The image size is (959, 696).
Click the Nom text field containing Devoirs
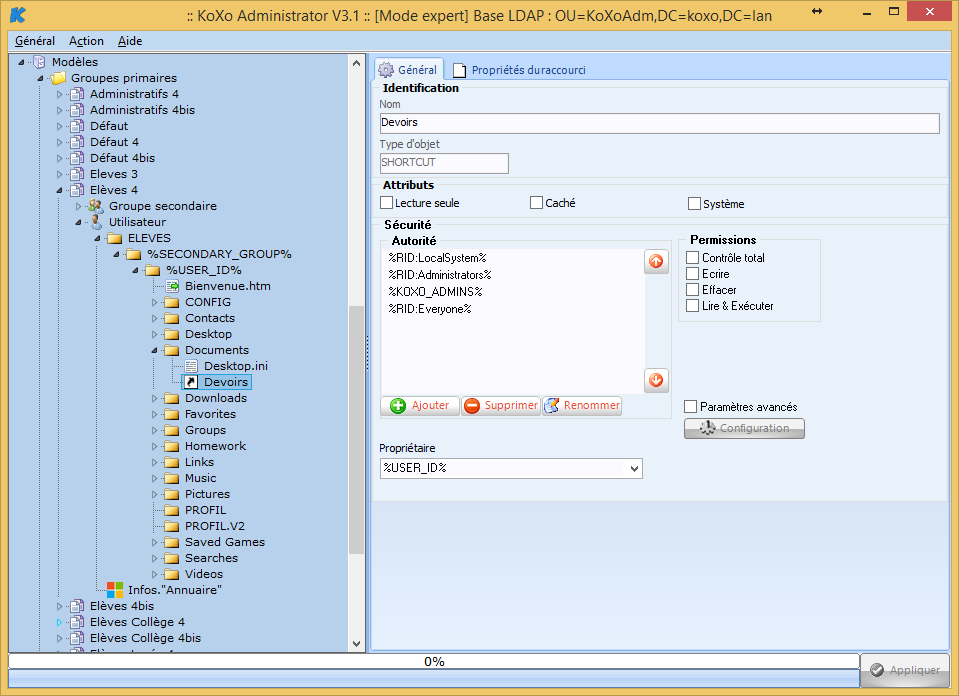(659, 123)
